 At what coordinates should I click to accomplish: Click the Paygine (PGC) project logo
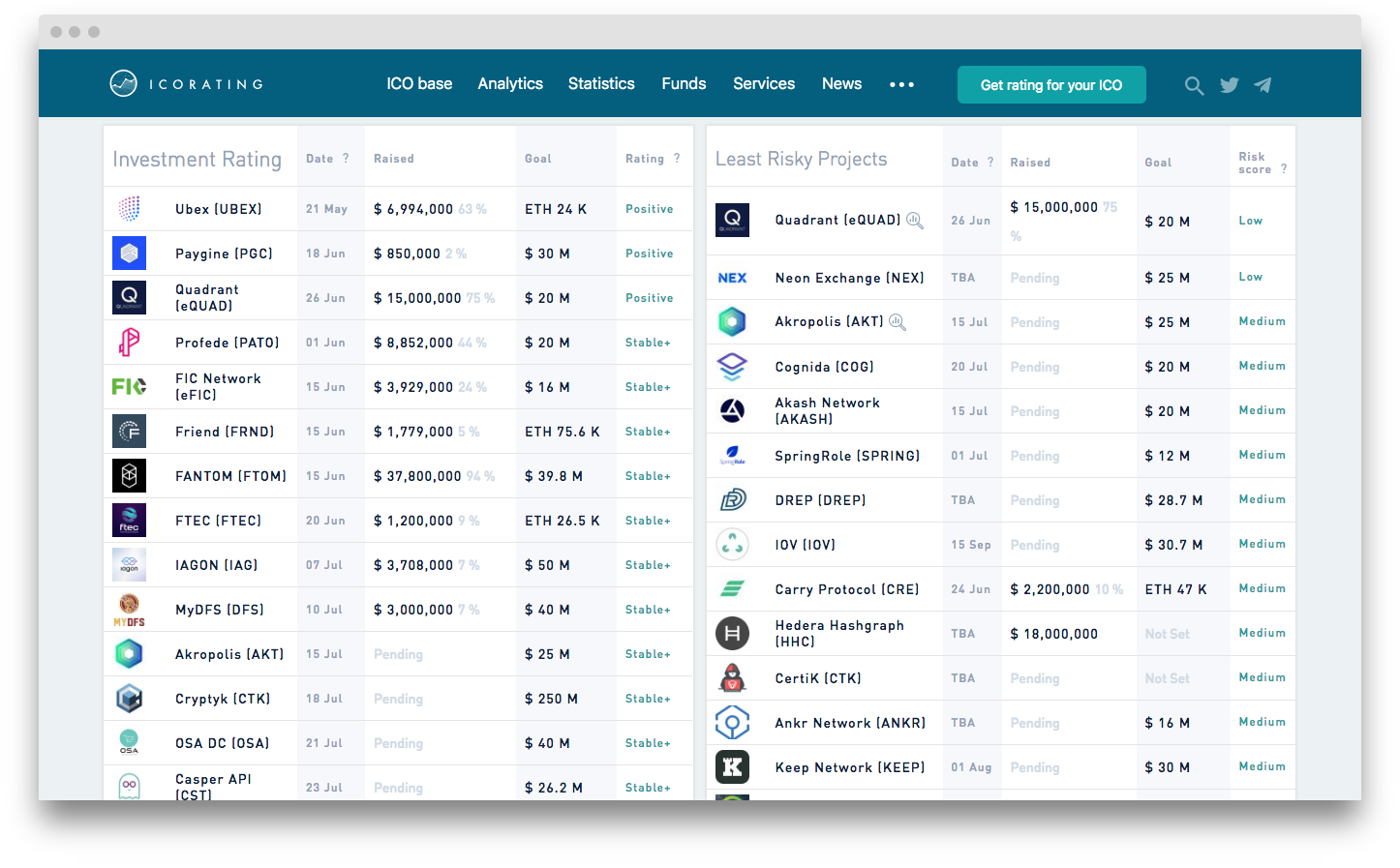click(x=130, y=254)
